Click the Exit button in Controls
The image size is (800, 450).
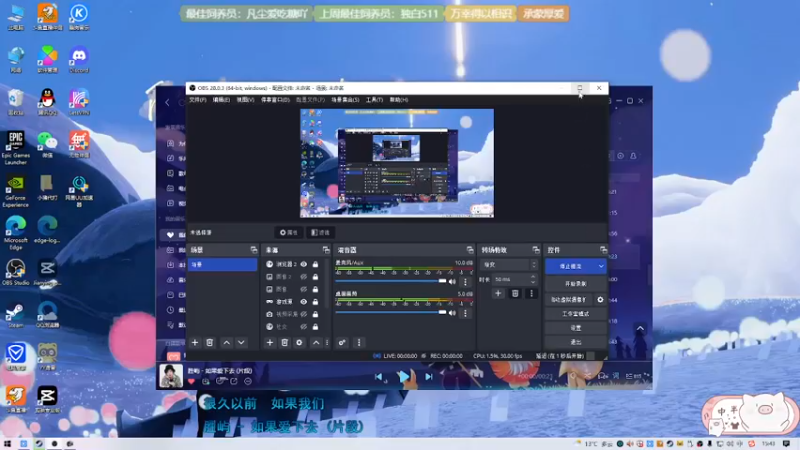pos(576,342)
